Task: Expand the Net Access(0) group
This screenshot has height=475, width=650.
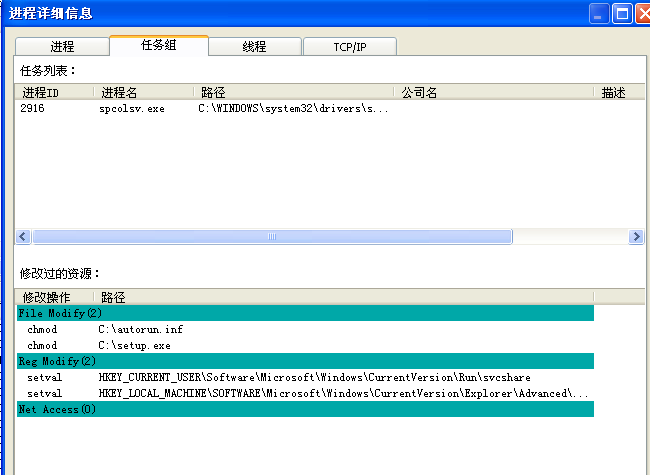Action: click(58, 409)
